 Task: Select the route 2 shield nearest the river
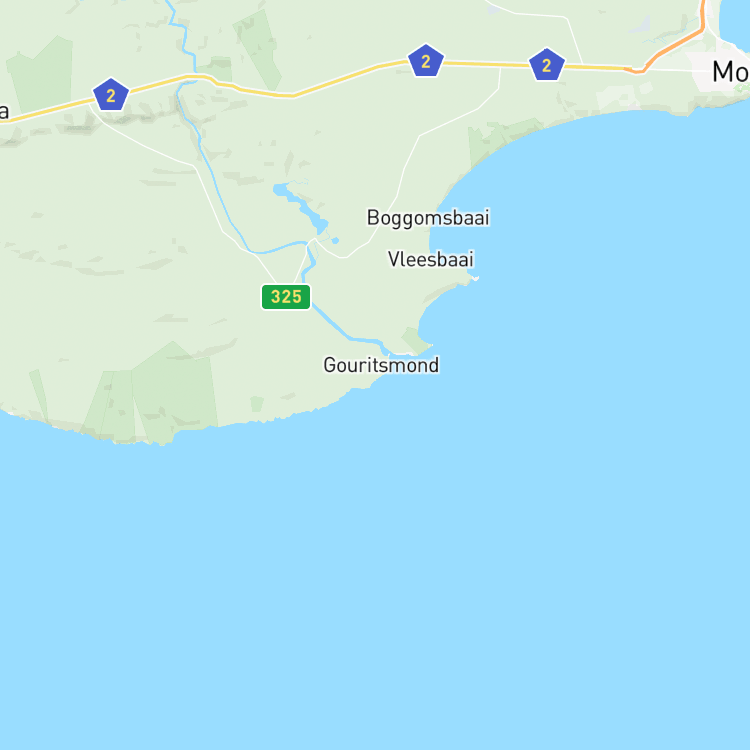[x=111, y=95]
